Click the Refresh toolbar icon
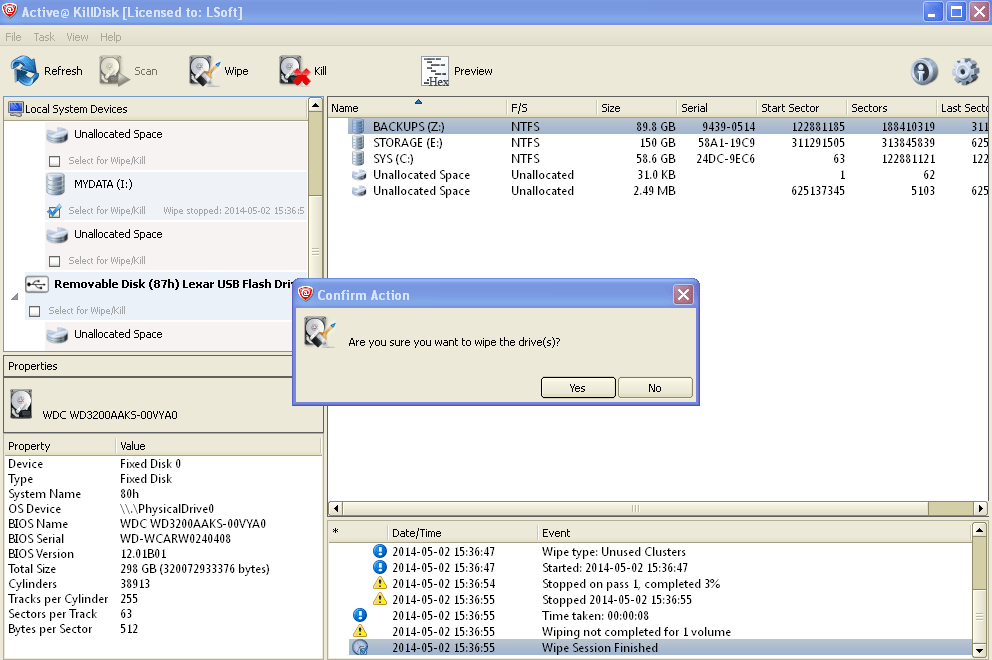 [26, 71]
